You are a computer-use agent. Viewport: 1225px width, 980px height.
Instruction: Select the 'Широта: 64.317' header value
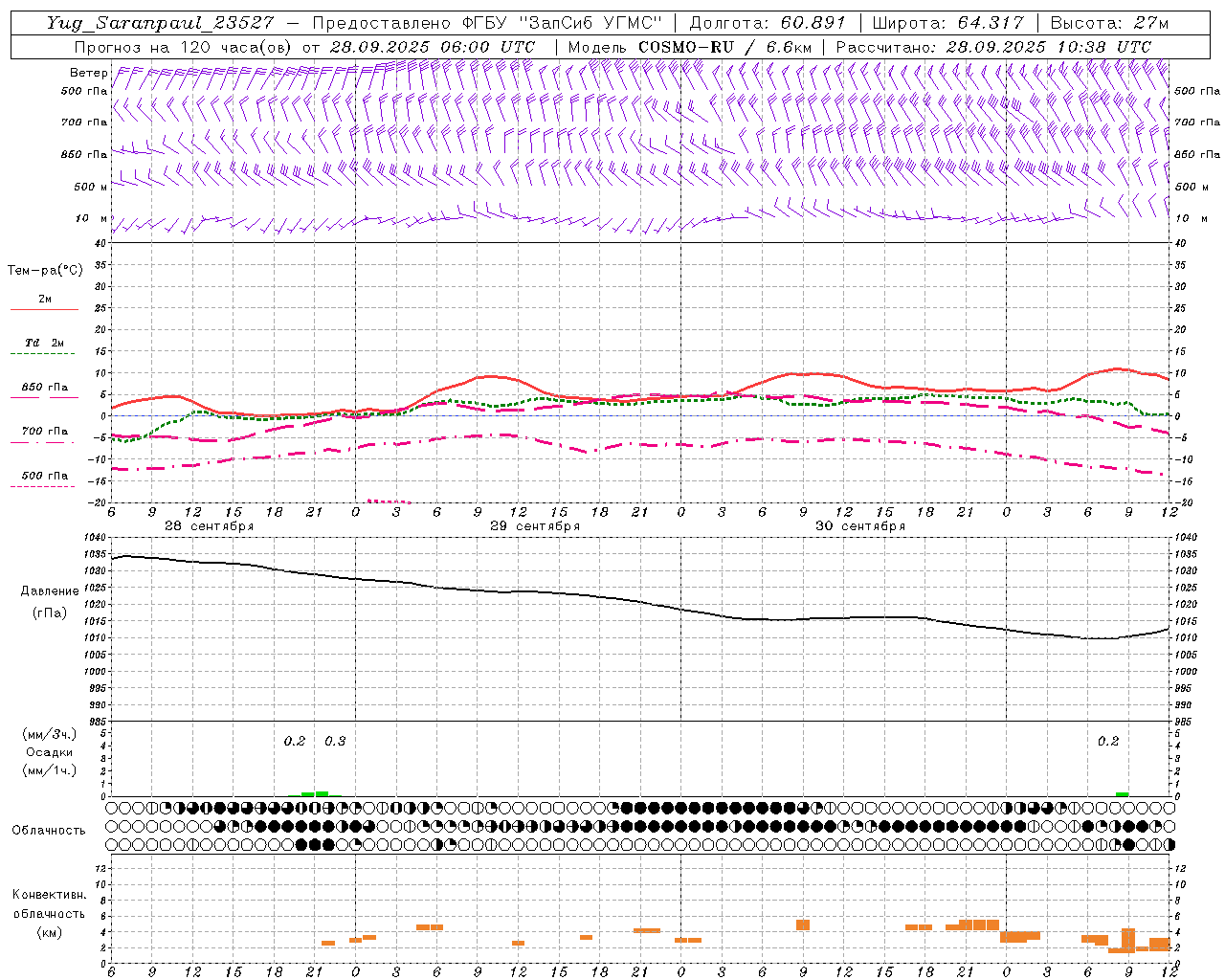[x=948, y=23]
